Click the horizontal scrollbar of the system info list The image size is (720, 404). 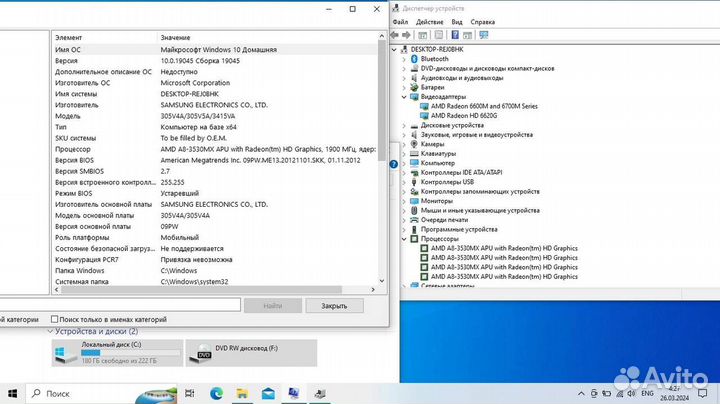pyautogui.click(x=201, y=290)
